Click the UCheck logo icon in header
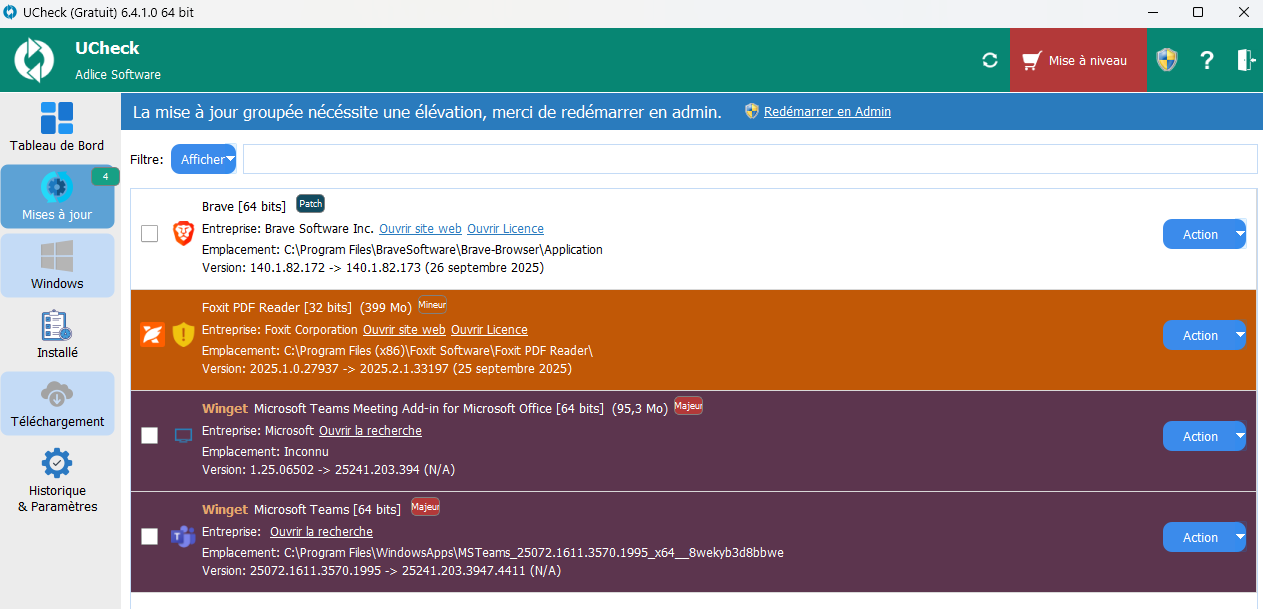Viewport: 1263px width, 609px height. tap(34, 60)
